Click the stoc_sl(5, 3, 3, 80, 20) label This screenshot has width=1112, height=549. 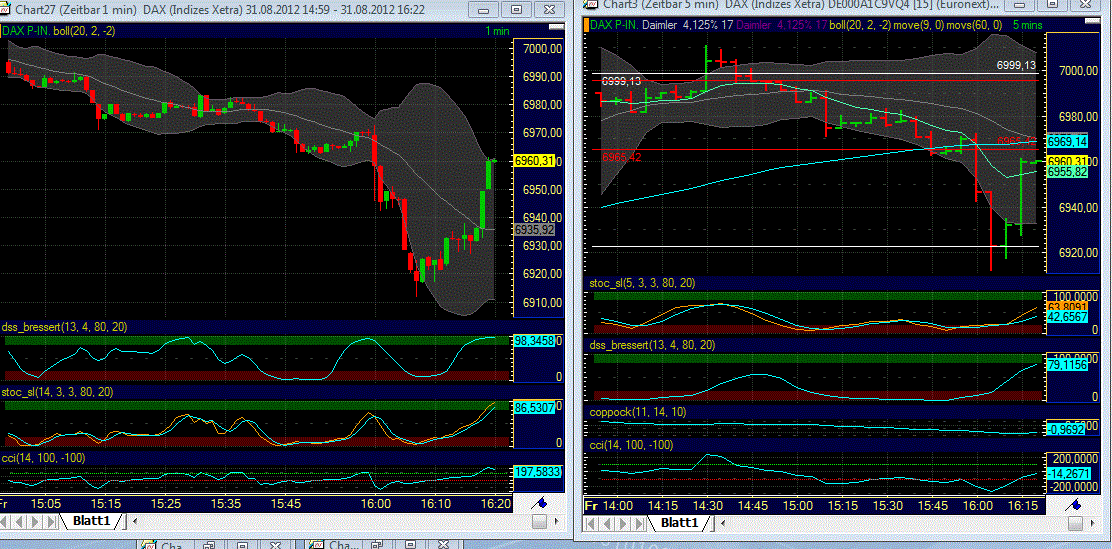pos(643,283)
